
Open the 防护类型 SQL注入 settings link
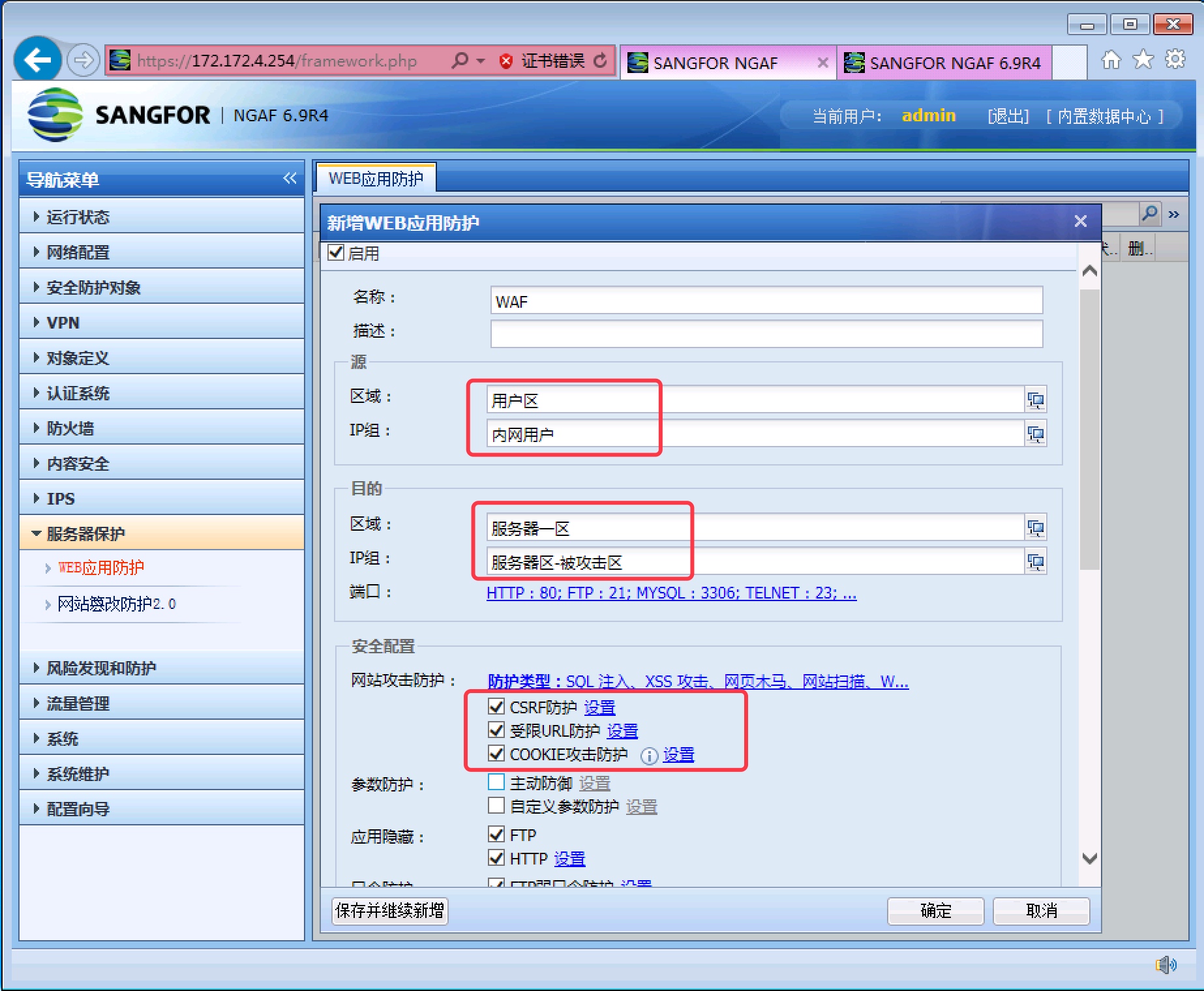pyautogui.click(x=698, y=681)
